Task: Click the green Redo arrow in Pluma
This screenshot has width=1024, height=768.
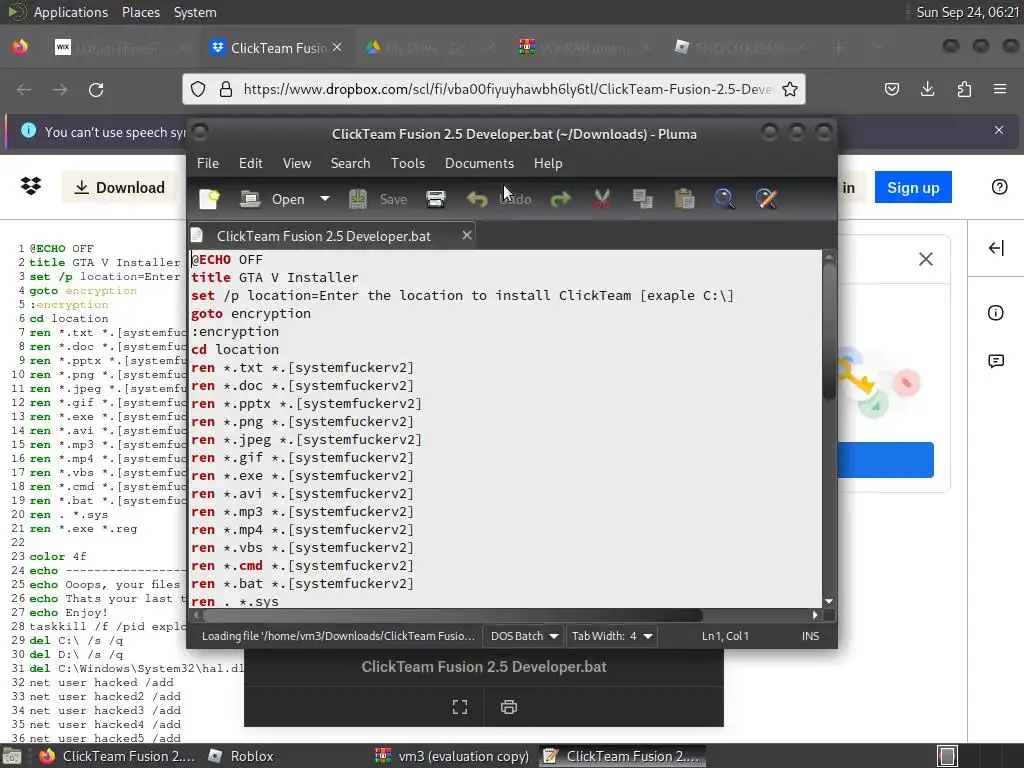Action: click(560, 199)
